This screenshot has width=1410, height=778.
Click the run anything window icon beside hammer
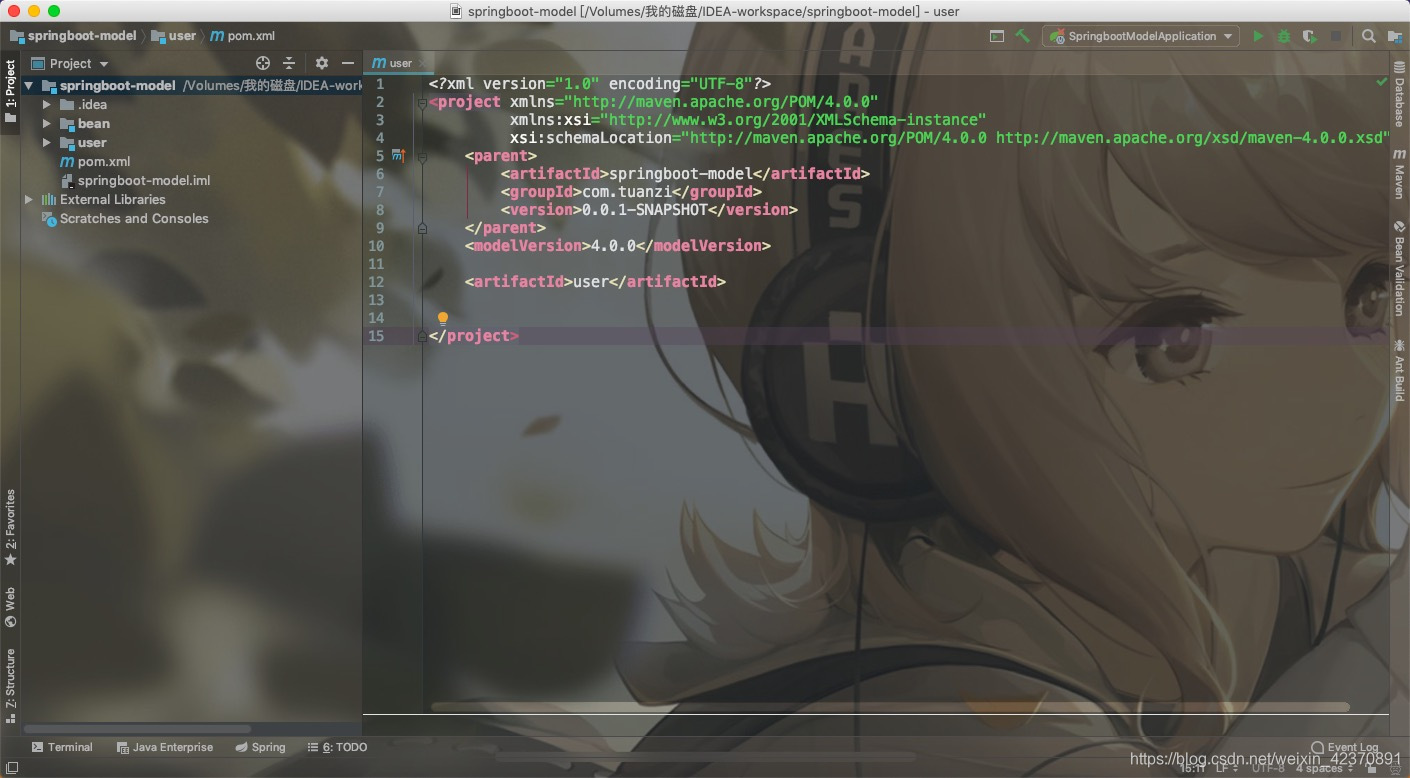pyautogui.click(x=997, y=36)
